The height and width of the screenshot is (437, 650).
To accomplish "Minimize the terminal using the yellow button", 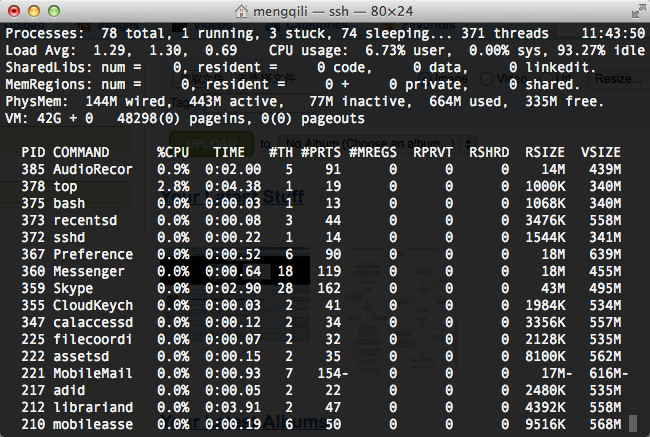I will tap(34, 11).
